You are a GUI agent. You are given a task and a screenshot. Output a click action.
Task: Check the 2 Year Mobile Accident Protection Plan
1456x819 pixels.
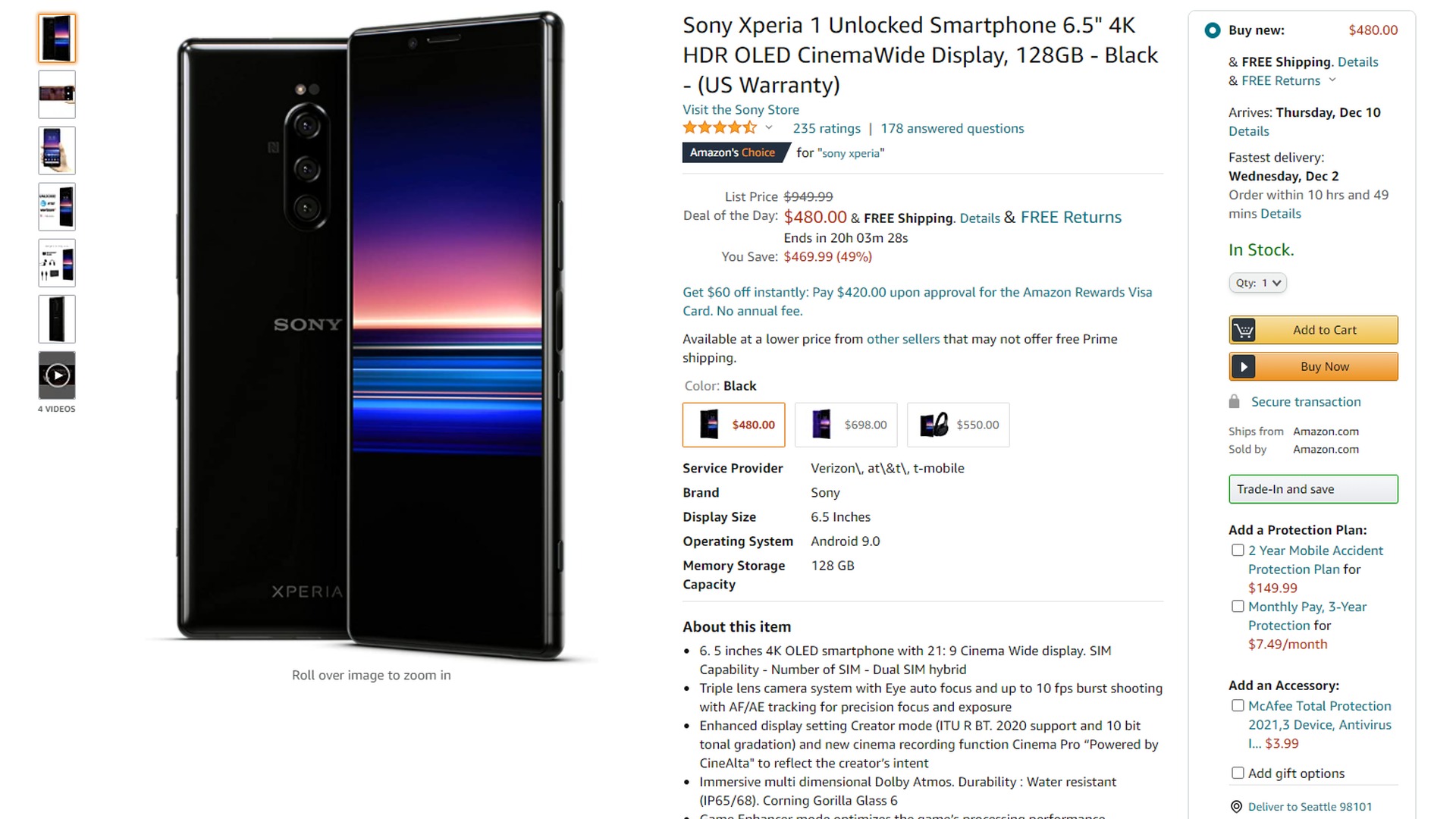[1238, 551]
